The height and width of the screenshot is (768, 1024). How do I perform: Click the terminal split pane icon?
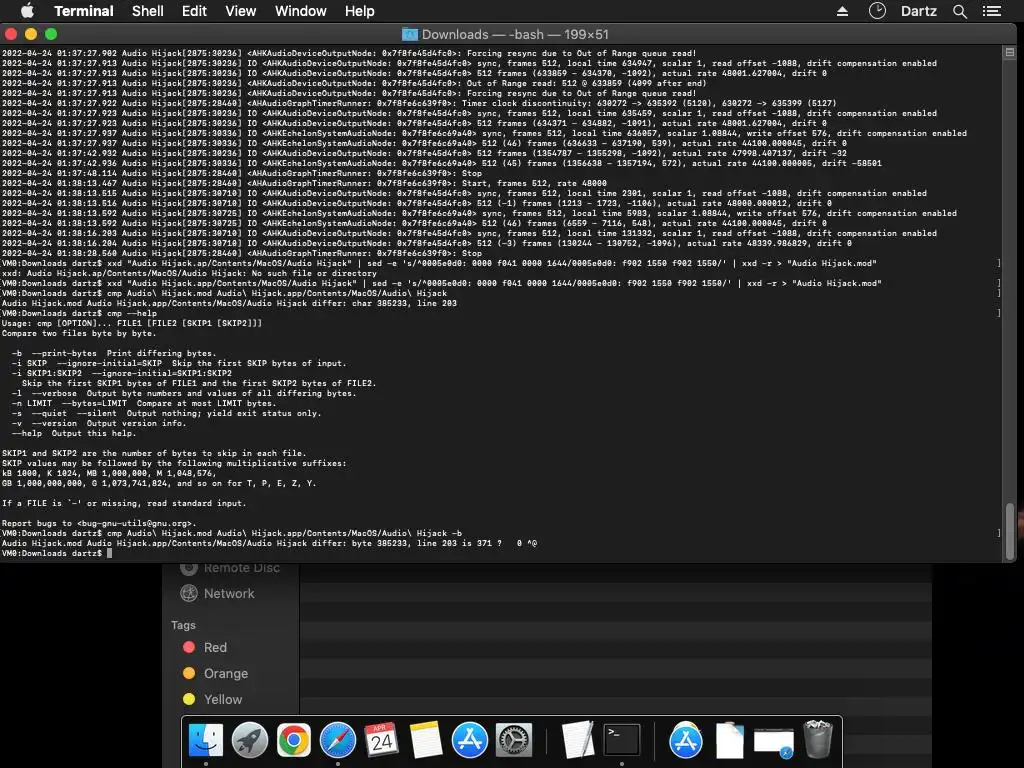tap(1010, 52)
